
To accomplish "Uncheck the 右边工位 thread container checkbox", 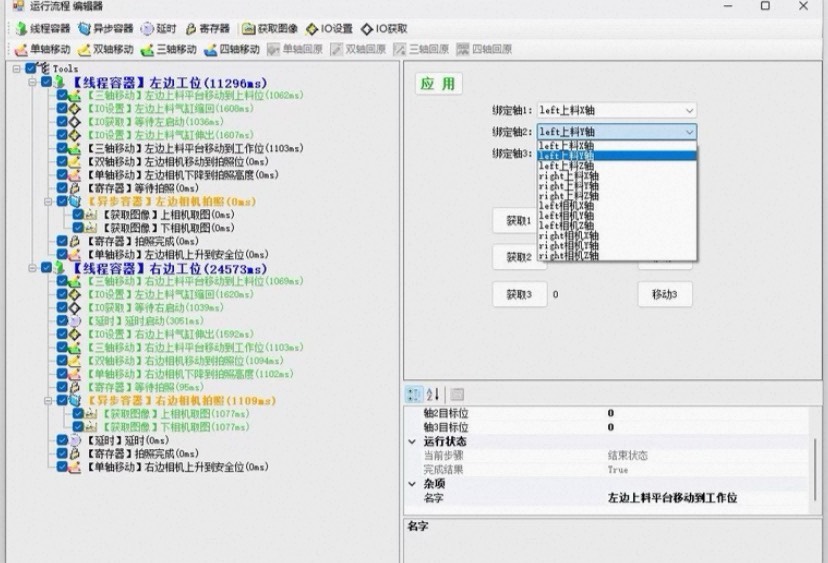I will pyautogui.click(x=46, y=268).
